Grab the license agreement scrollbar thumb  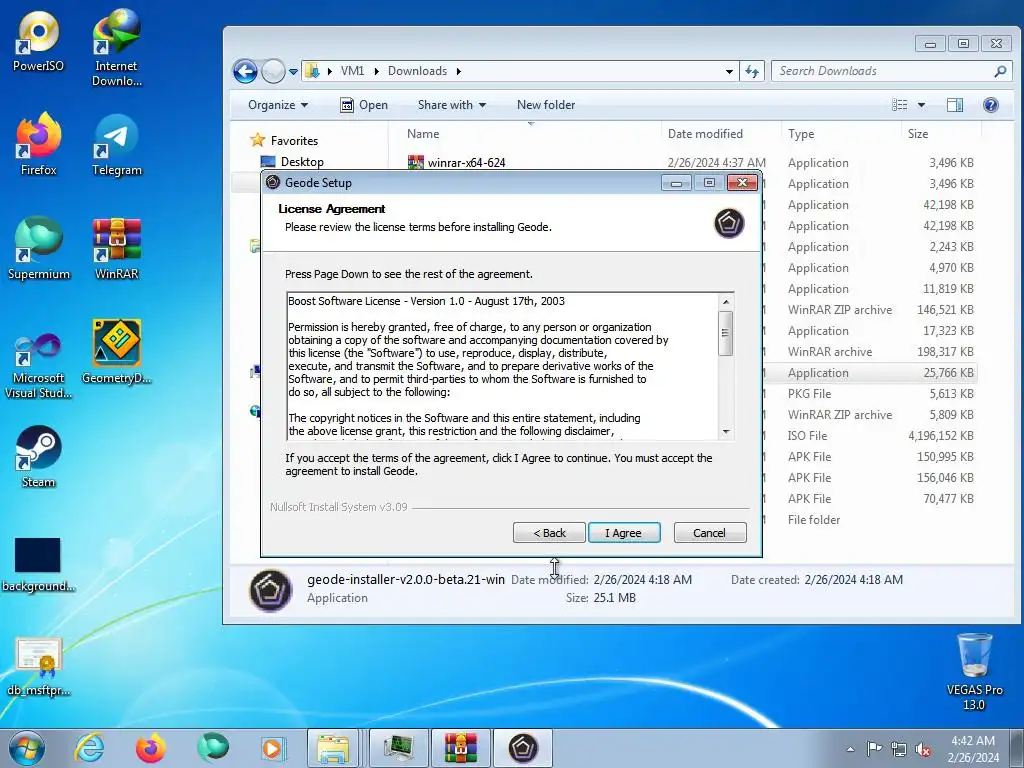pyautogui.click(x=725, y=333)
